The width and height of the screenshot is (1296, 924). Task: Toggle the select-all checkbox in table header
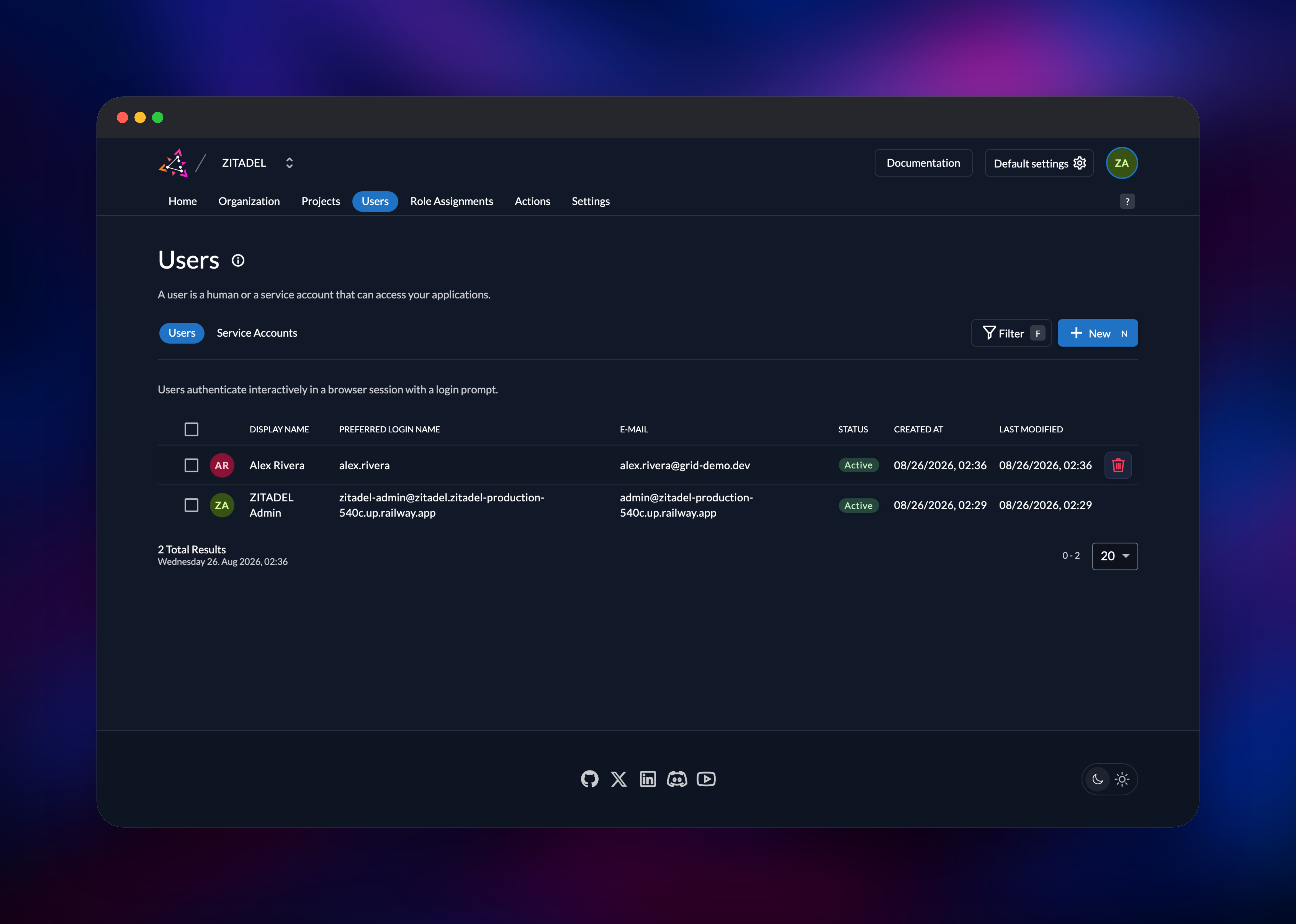[x=191, y=430]
